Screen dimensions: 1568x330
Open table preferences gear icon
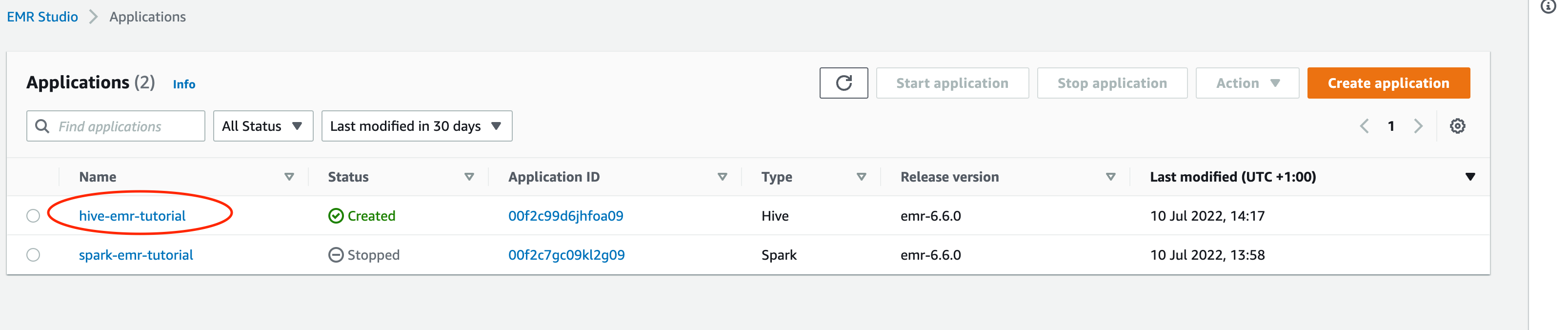(x=1457, y=126)
